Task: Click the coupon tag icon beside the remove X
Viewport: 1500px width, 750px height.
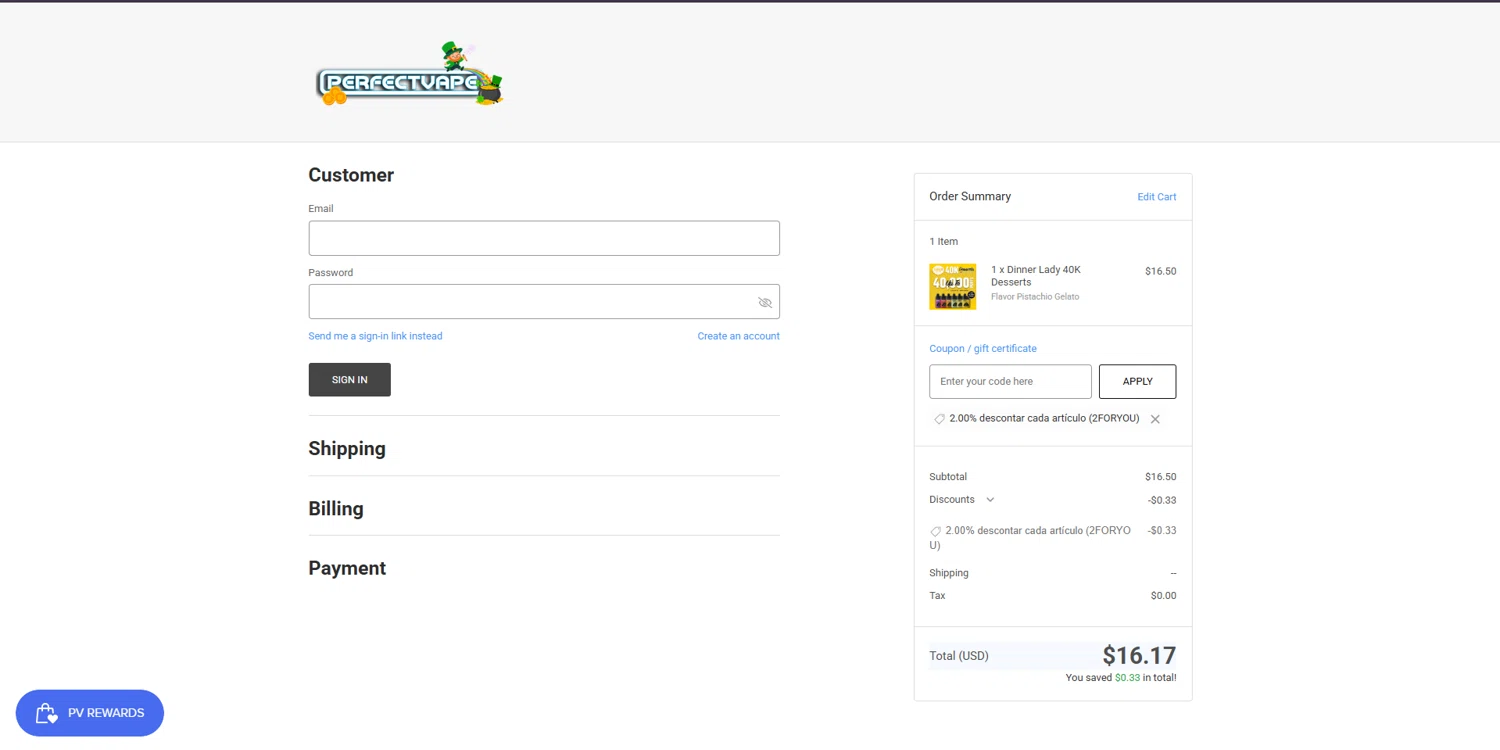Action: (x=939, y=419)
